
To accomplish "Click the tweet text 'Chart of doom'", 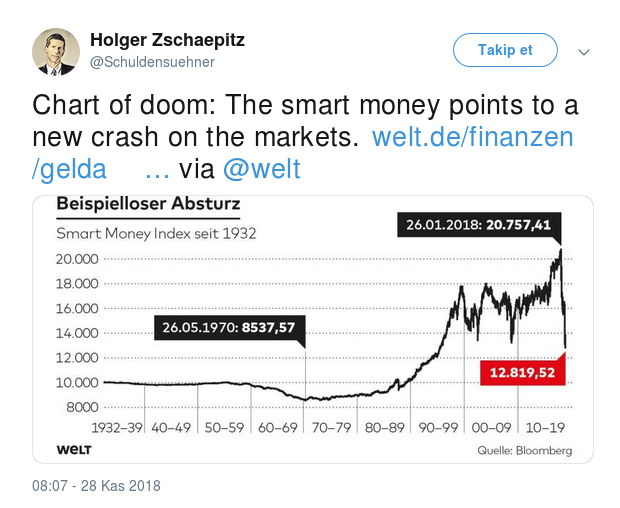I will point(120,105).
